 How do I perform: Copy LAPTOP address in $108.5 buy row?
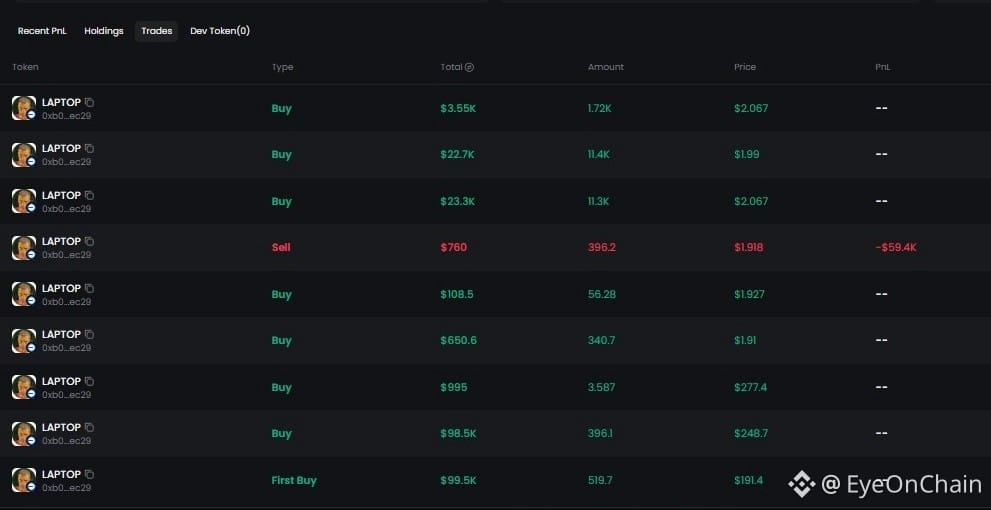pyautogui.click(x=90, y=288)
